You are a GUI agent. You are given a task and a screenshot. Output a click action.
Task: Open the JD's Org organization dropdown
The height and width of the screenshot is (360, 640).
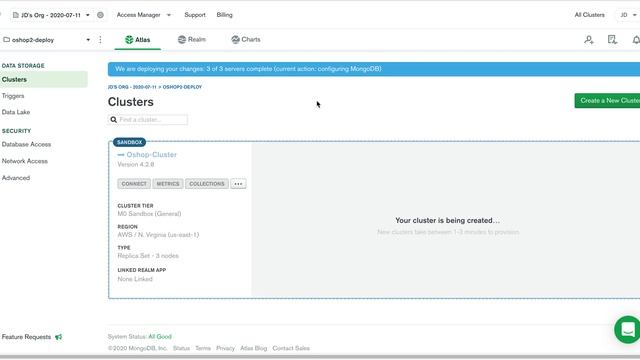(51, 15)
